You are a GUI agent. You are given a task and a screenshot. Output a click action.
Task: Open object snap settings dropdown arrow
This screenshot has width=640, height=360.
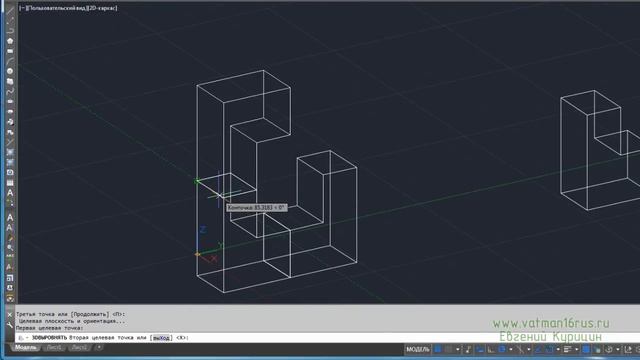coord(558,349)
